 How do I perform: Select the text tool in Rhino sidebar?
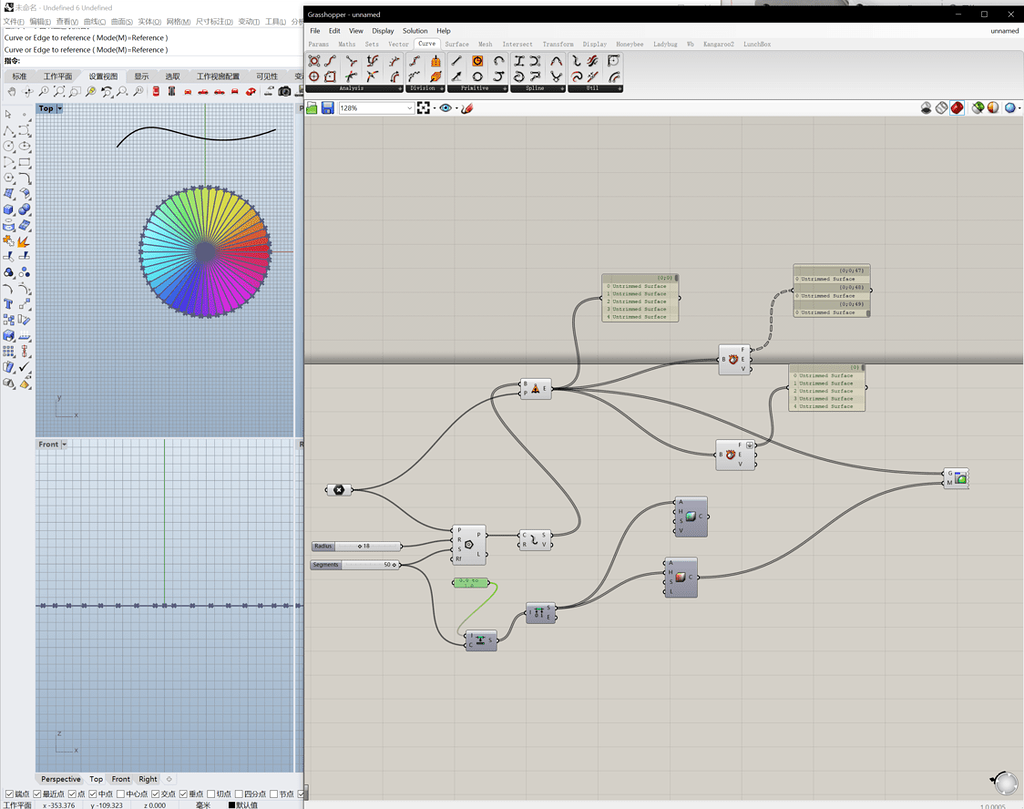point(9,304)
